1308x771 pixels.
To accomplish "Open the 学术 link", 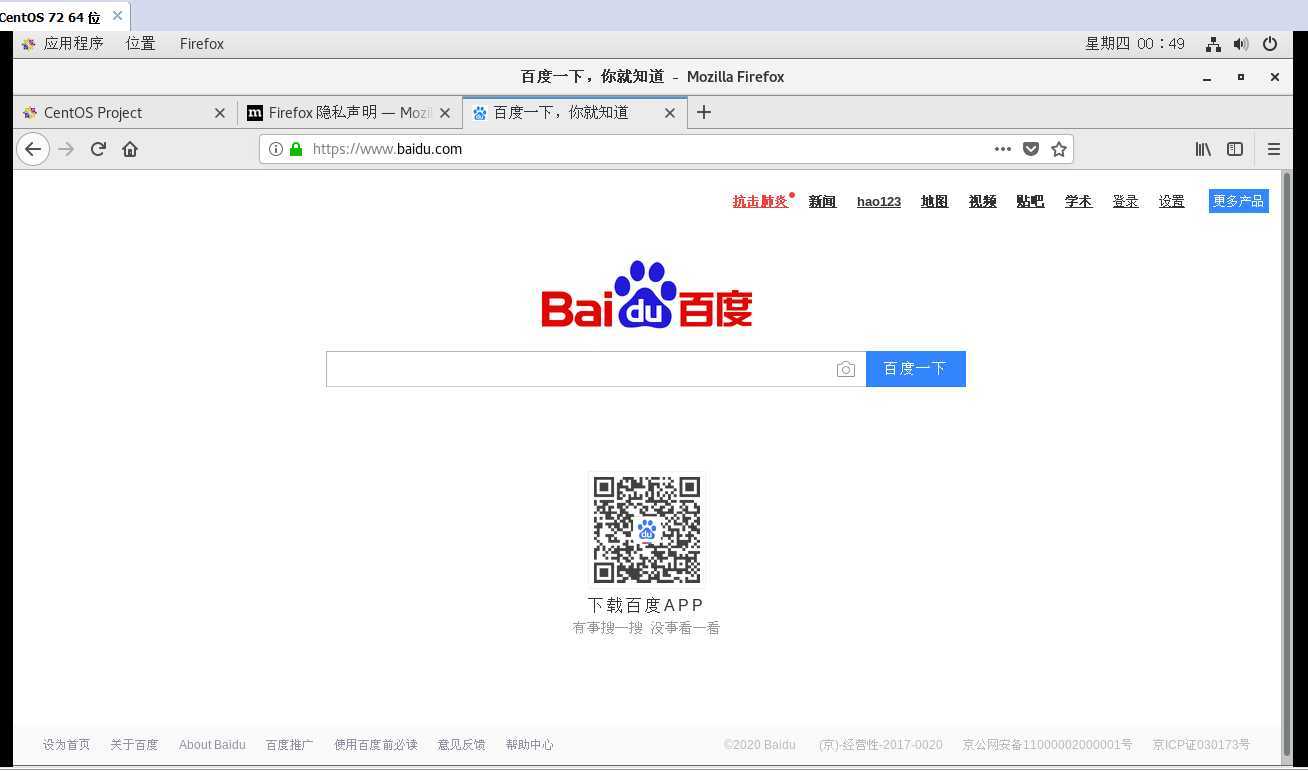I will click(1078, 201).
